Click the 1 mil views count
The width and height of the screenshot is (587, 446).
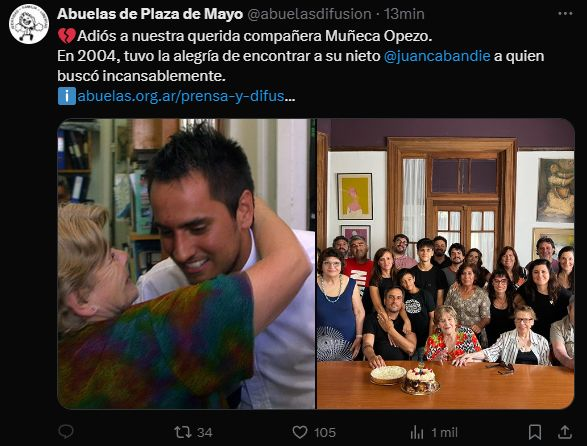444,433
